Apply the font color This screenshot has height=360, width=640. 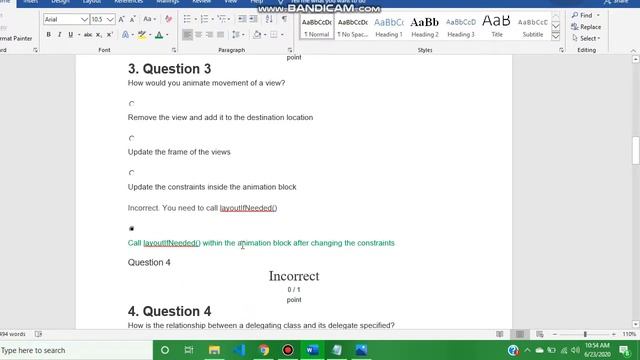click(159, 35)
